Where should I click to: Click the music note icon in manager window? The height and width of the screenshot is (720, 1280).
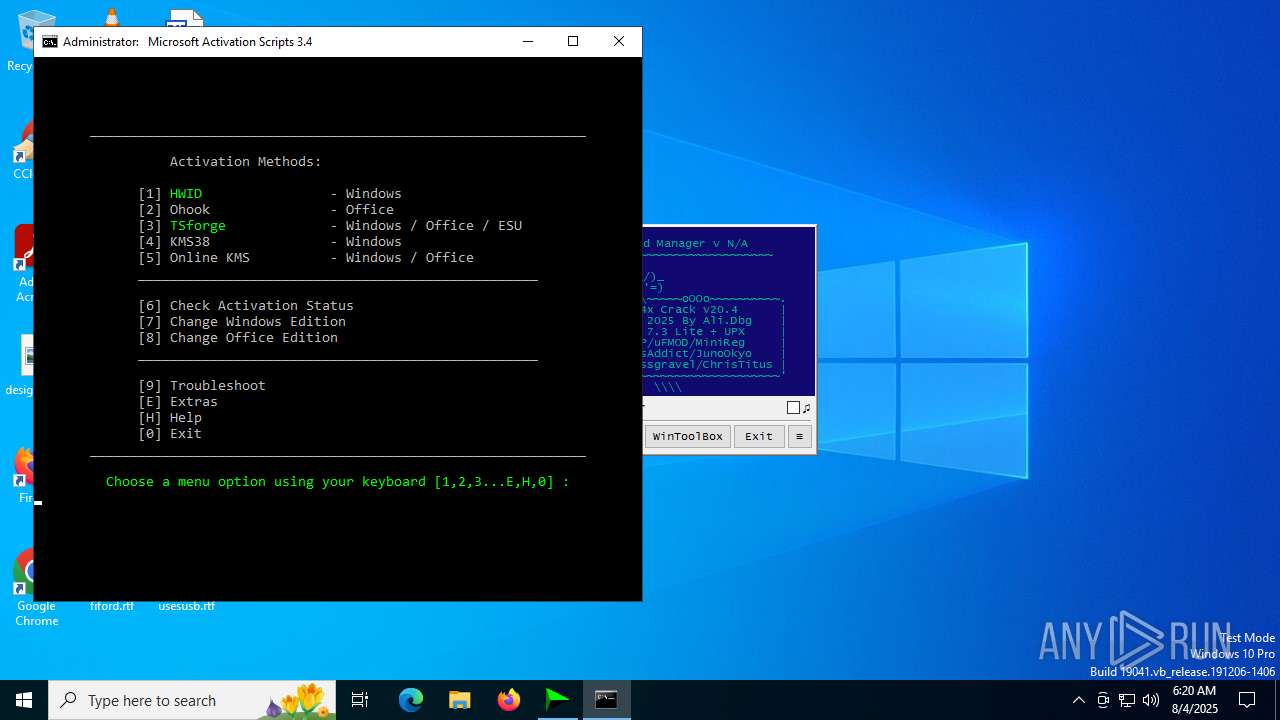[x=806, y=408]
